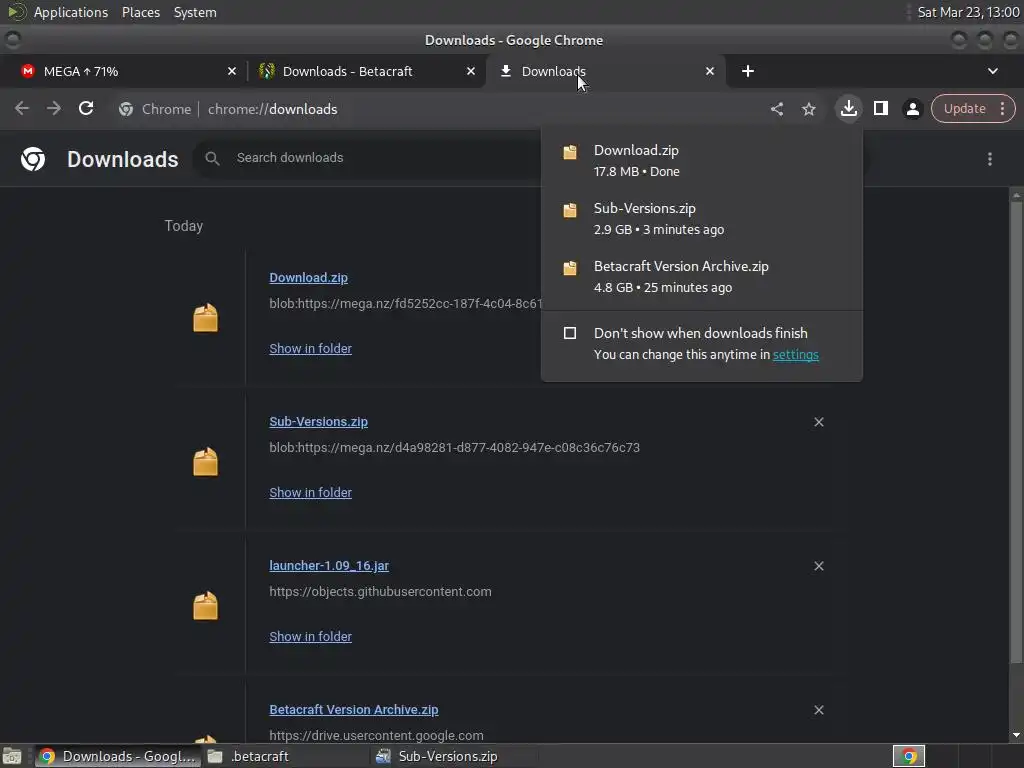
Task: Toggle the downloads toolbar button
Action: pos(848,108)
